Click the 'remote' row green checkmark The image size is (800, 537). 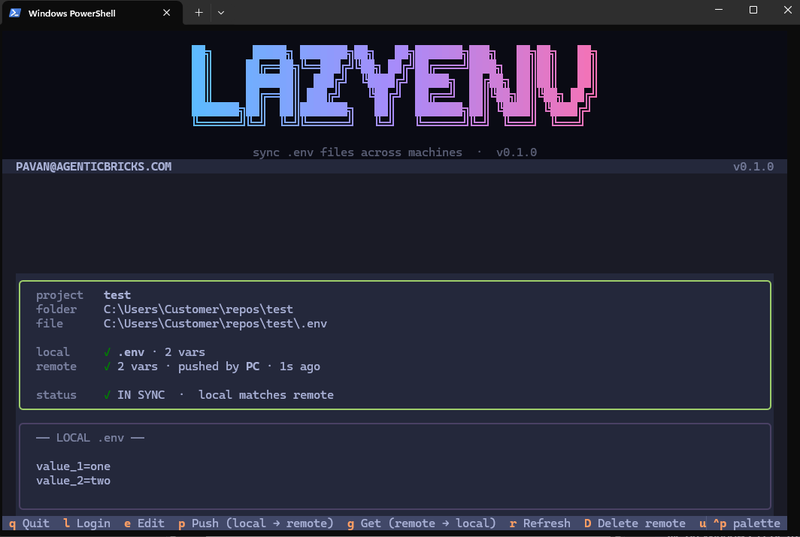[x=107, y=367]
